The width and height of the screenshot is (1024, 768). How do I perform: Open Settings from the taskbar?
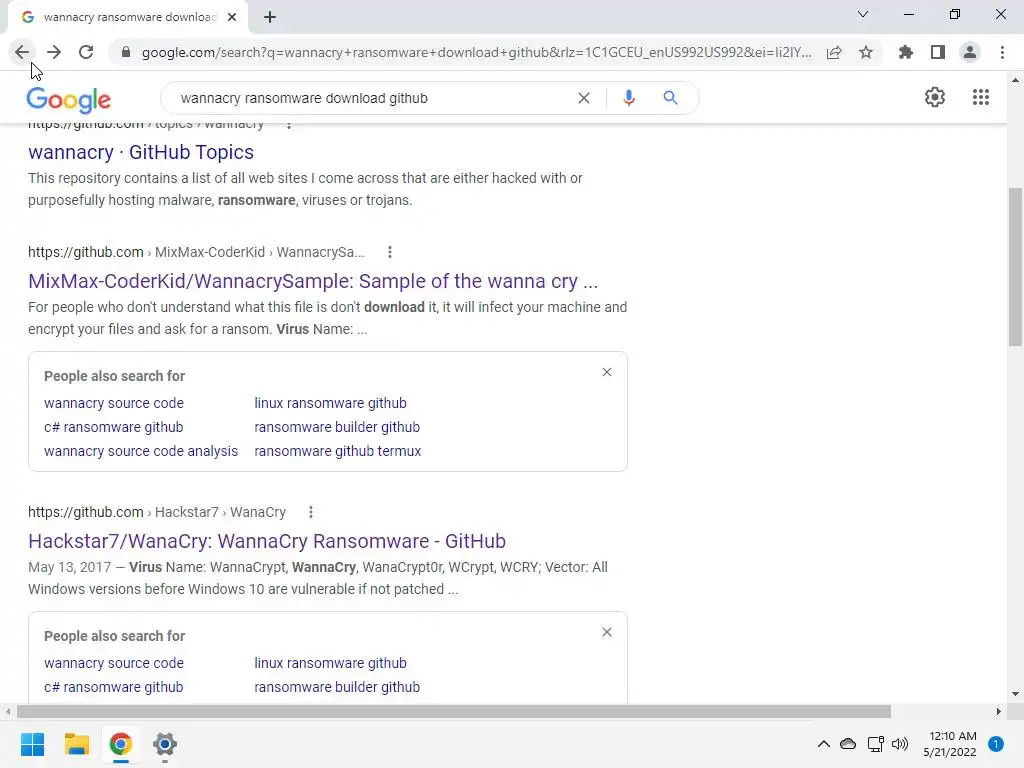(x=165, y=744)
